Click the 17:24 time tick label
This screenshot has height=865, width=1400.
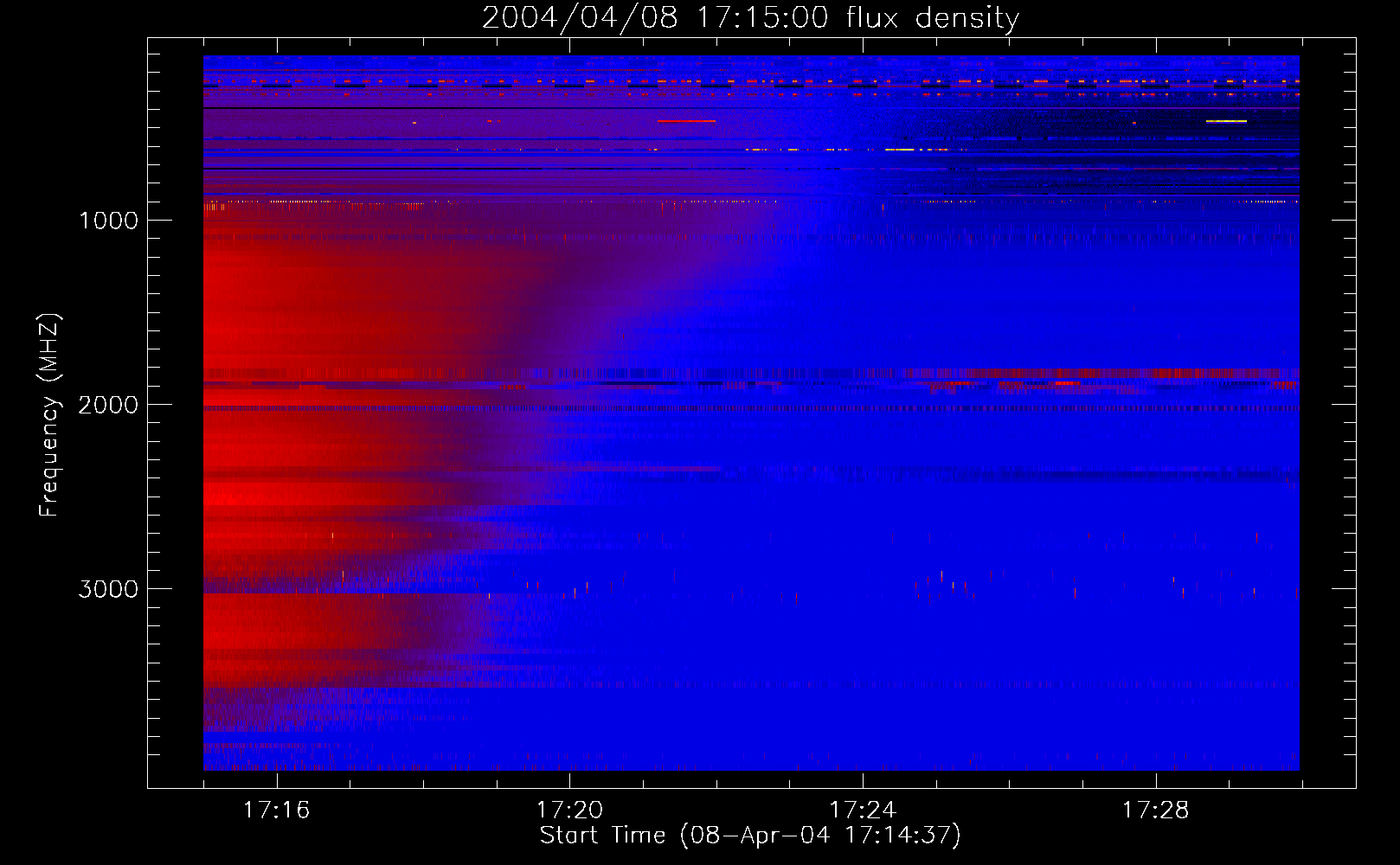click(x=863, y=811)
